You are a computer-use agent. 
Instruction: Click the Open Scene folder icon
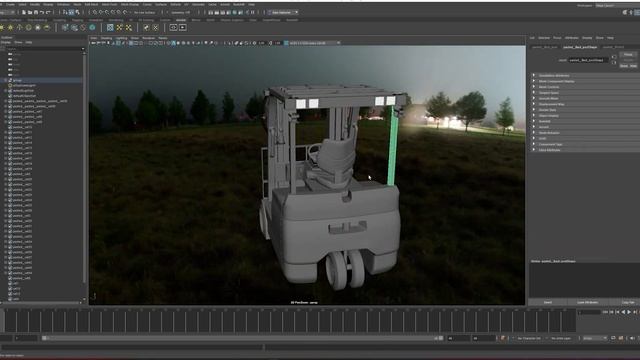tap(30, 12)
